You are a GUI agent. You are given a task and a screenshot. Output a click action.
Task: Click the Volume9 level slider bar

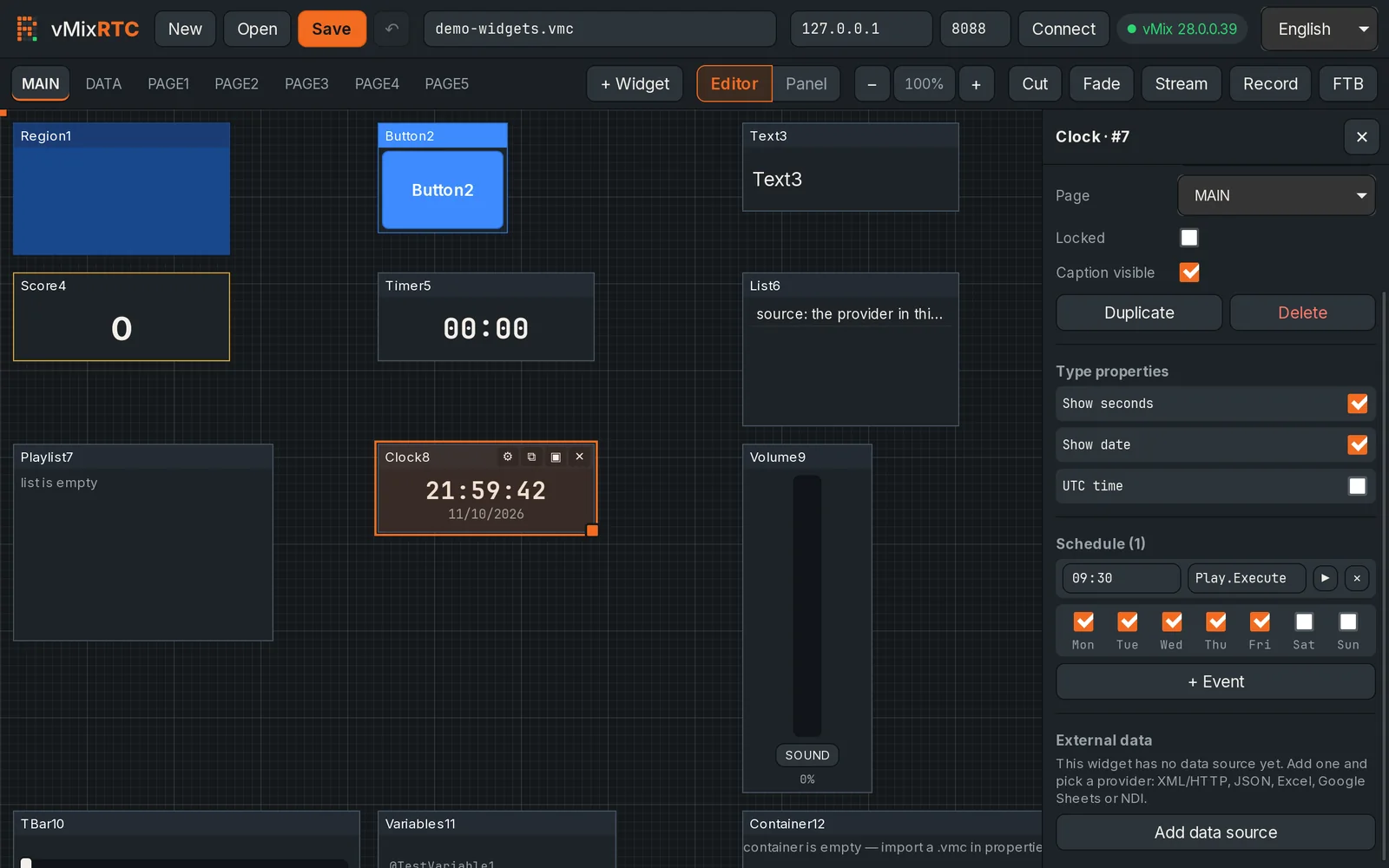coord(807,606)
